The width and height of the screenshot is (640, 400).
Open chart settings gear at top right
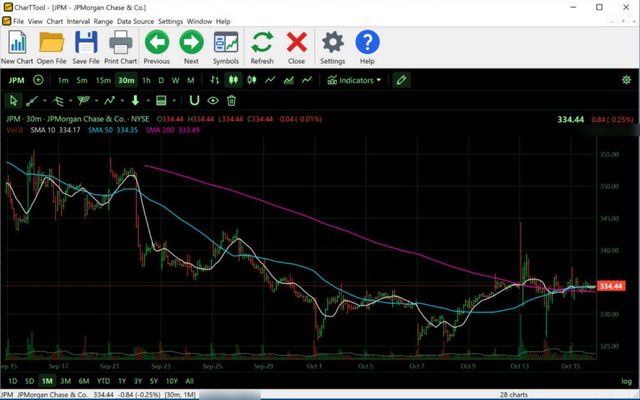(626, 80)
